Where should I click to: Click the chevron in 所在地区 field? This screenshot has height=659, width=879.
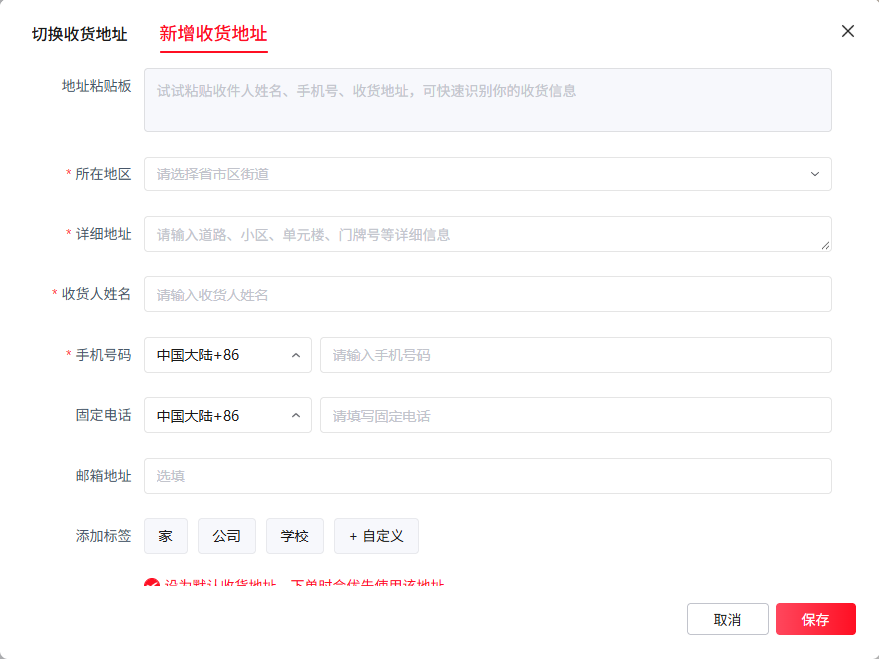pyautogui.click(x=815, y=174)
